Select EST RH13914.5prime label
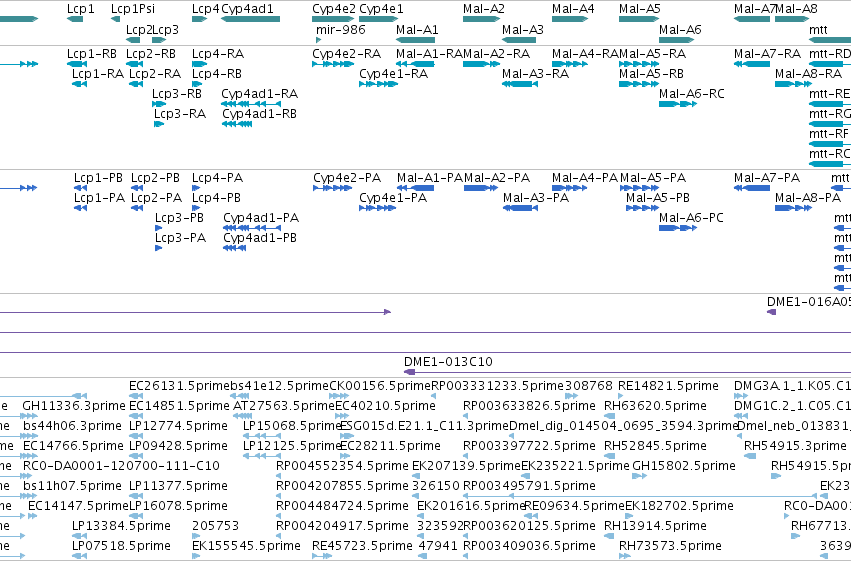 point(655,526)
